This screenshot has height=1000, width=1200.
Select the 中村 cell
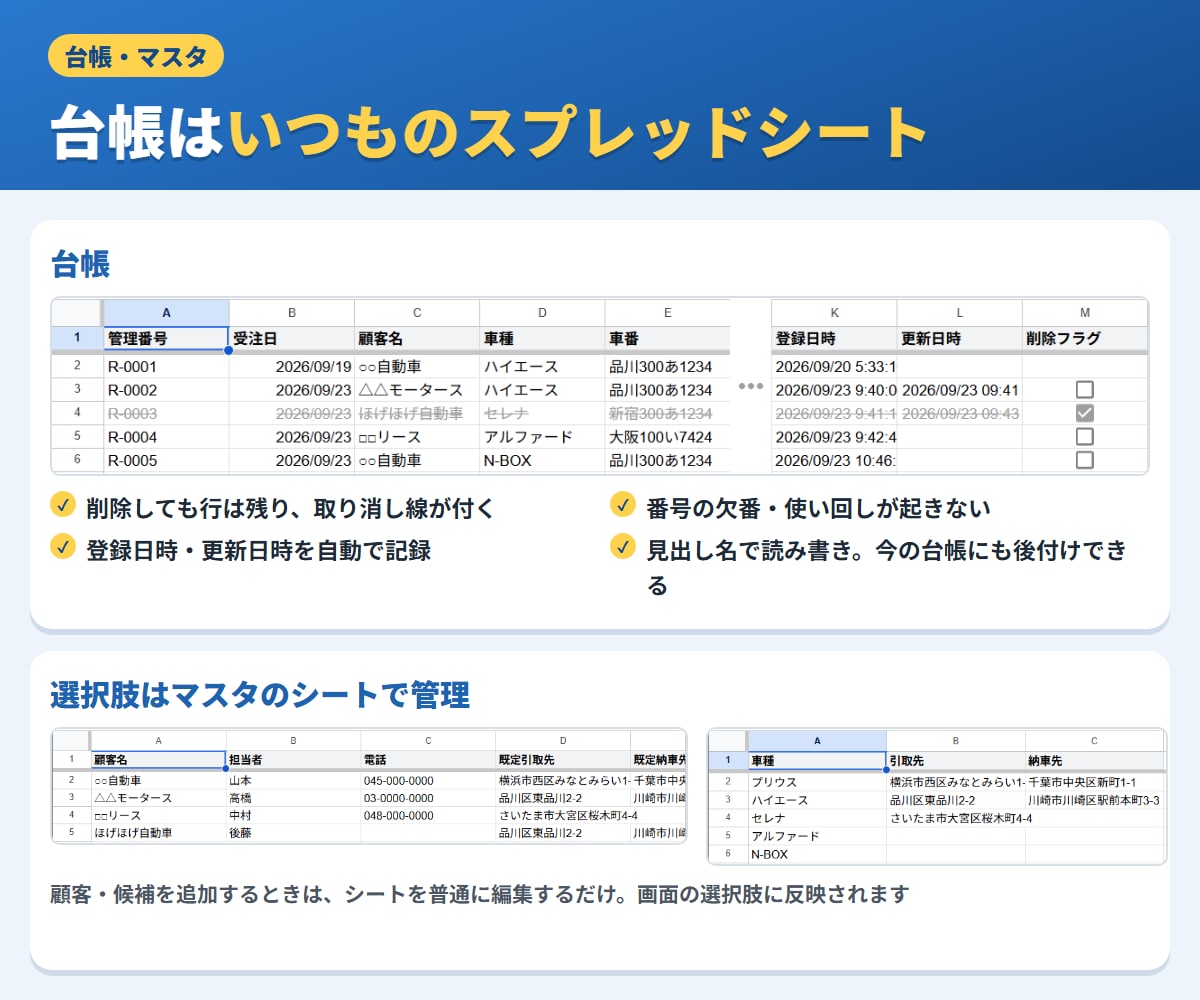click(x=293, y=815)
